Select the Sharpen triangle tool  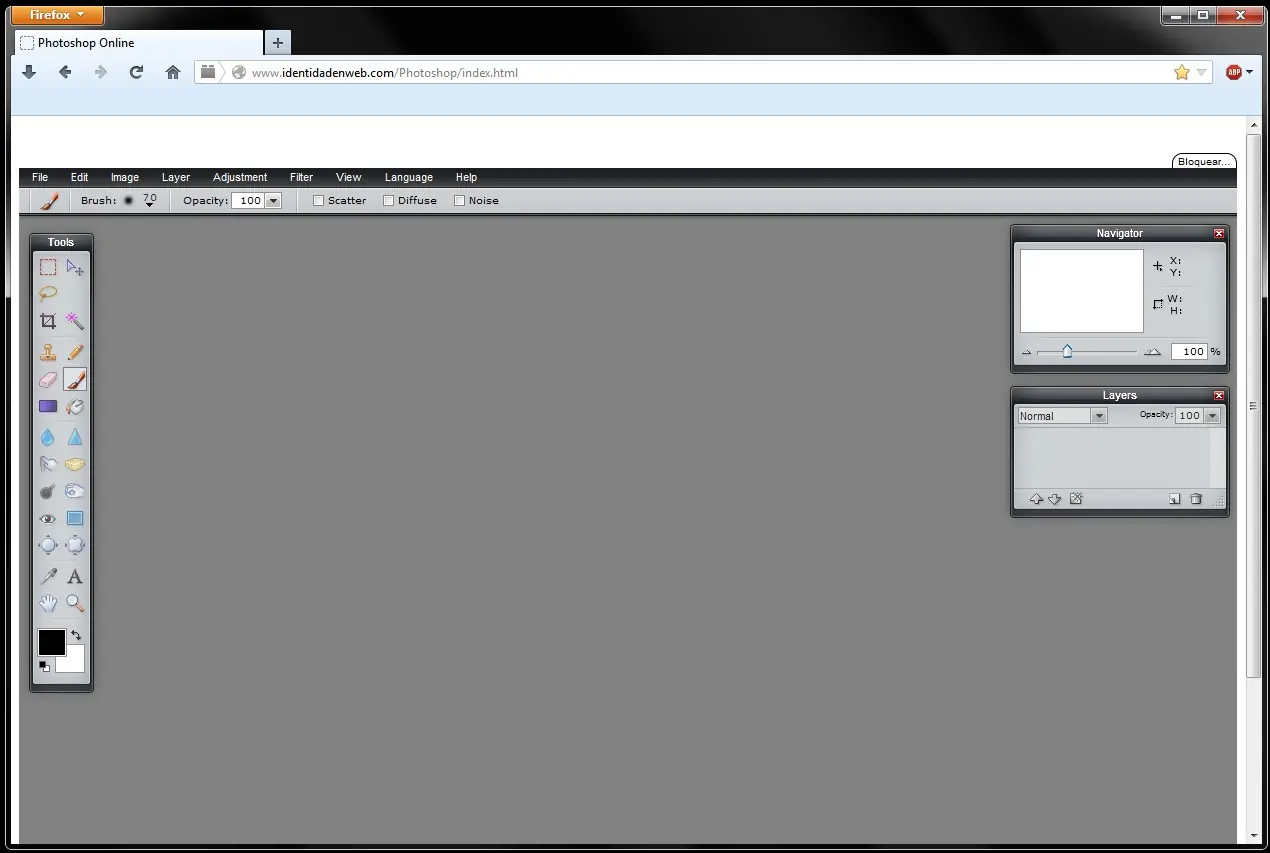point(75,437)
